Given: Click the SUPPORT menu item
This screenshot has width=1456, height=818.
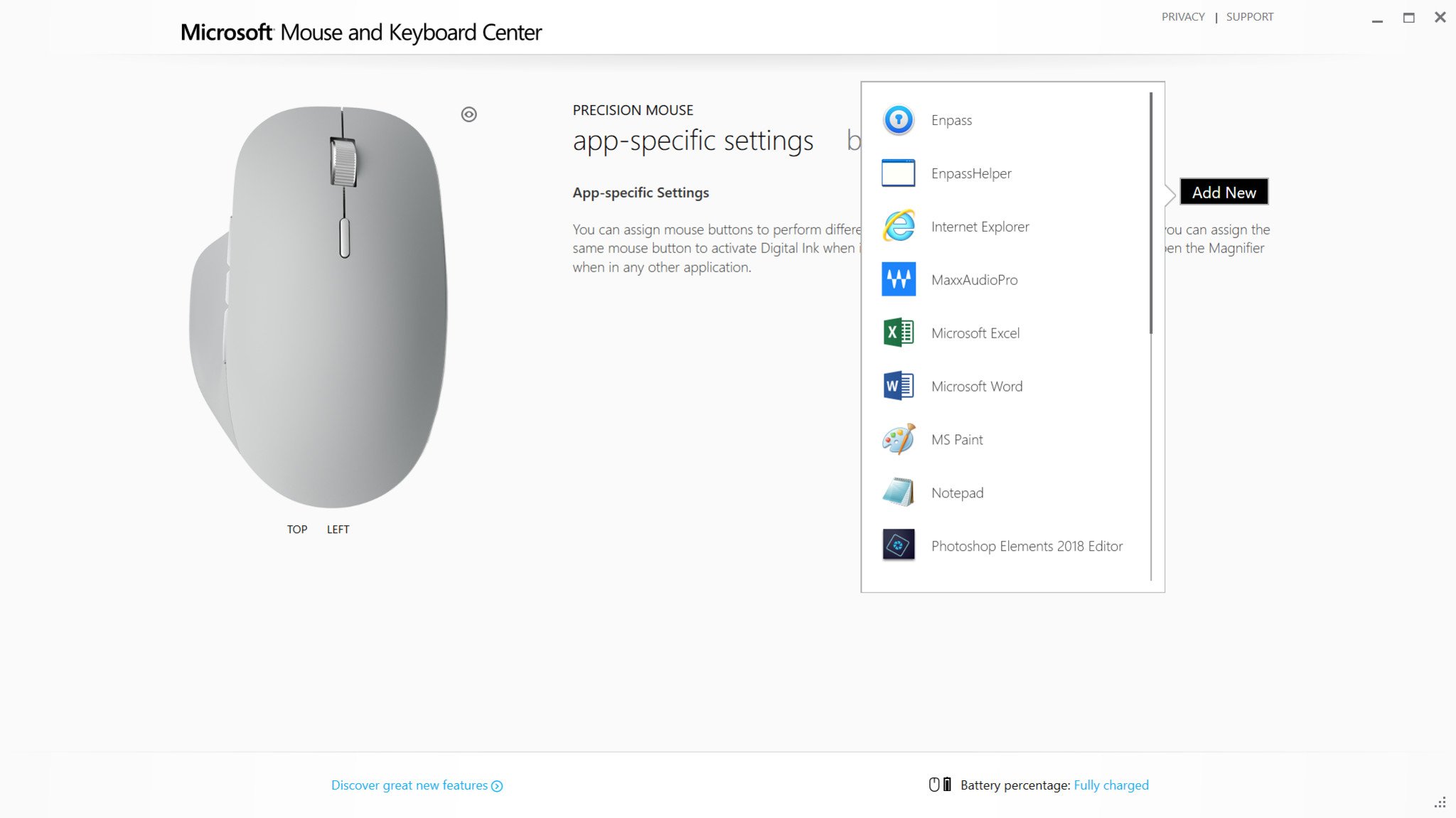Looking at the screenshot, I should [x=1249, y=17].
